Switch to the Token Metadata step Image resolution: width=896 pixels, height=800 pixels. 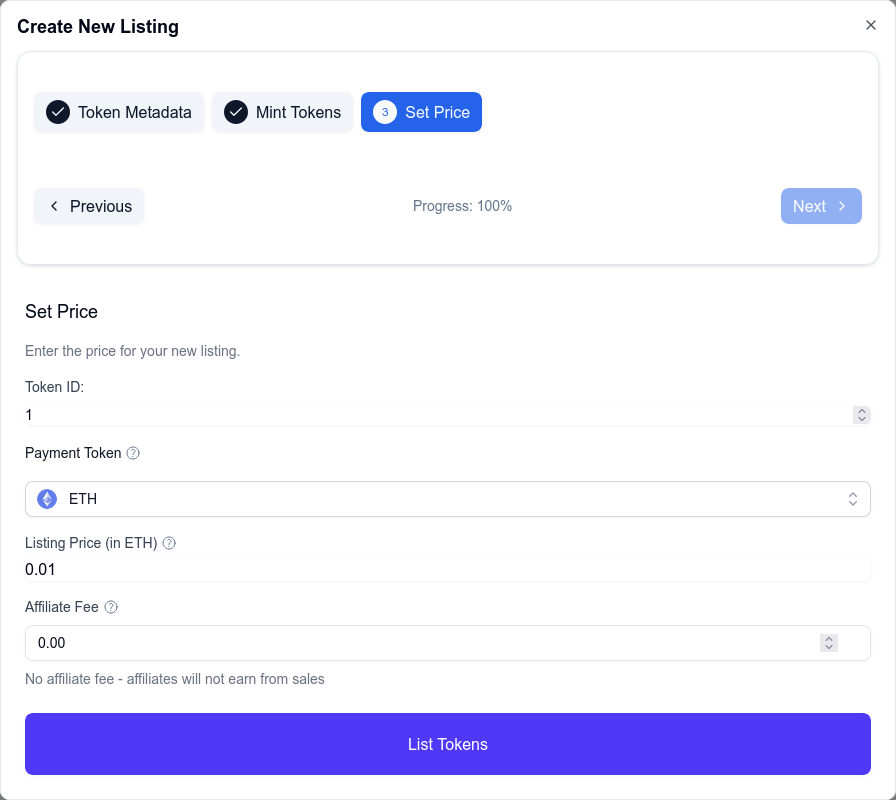tap(119, 112)
